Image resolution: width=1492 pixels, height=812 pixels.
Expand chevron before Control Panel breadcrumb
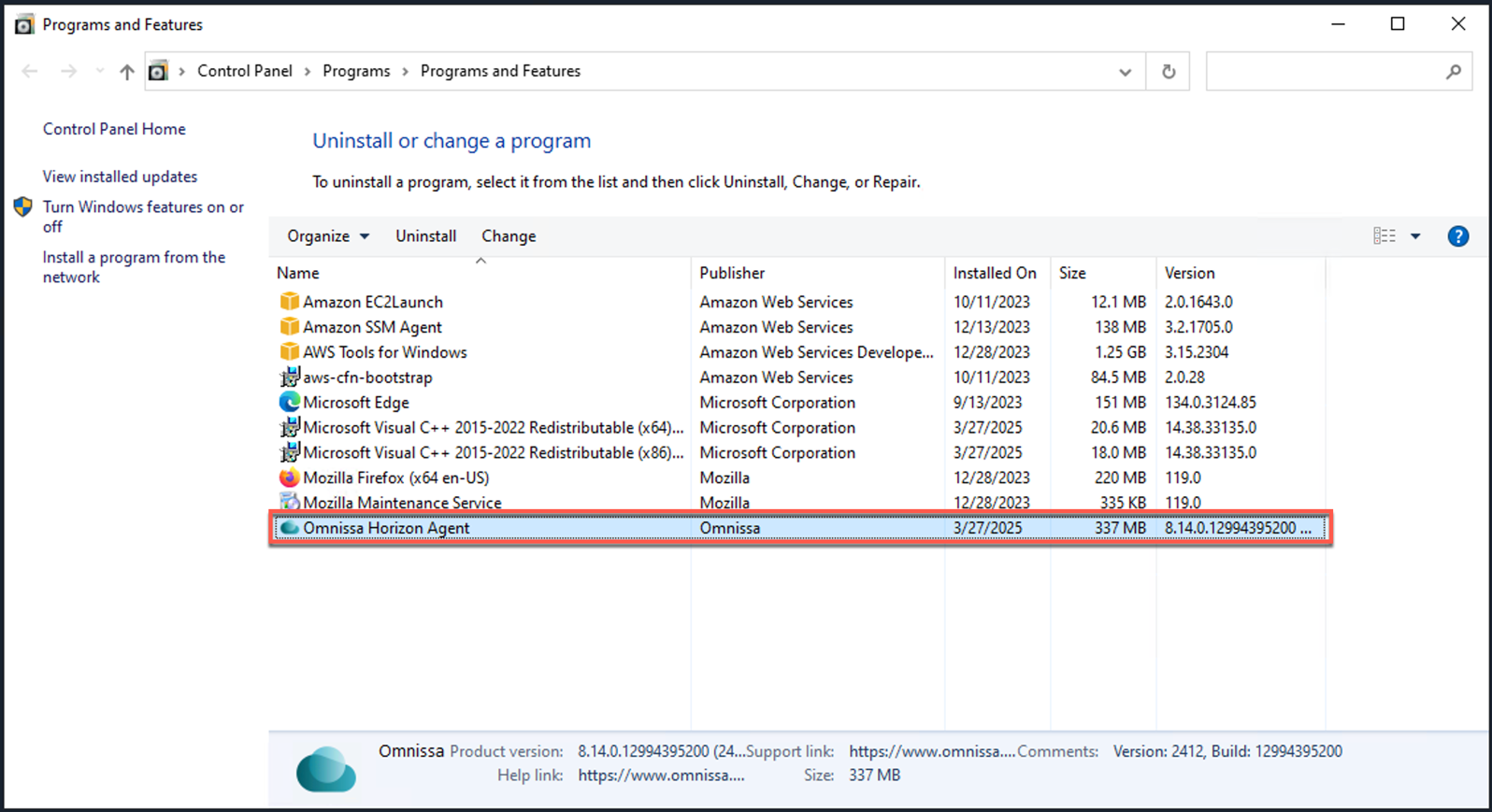[x=182, y=71]
